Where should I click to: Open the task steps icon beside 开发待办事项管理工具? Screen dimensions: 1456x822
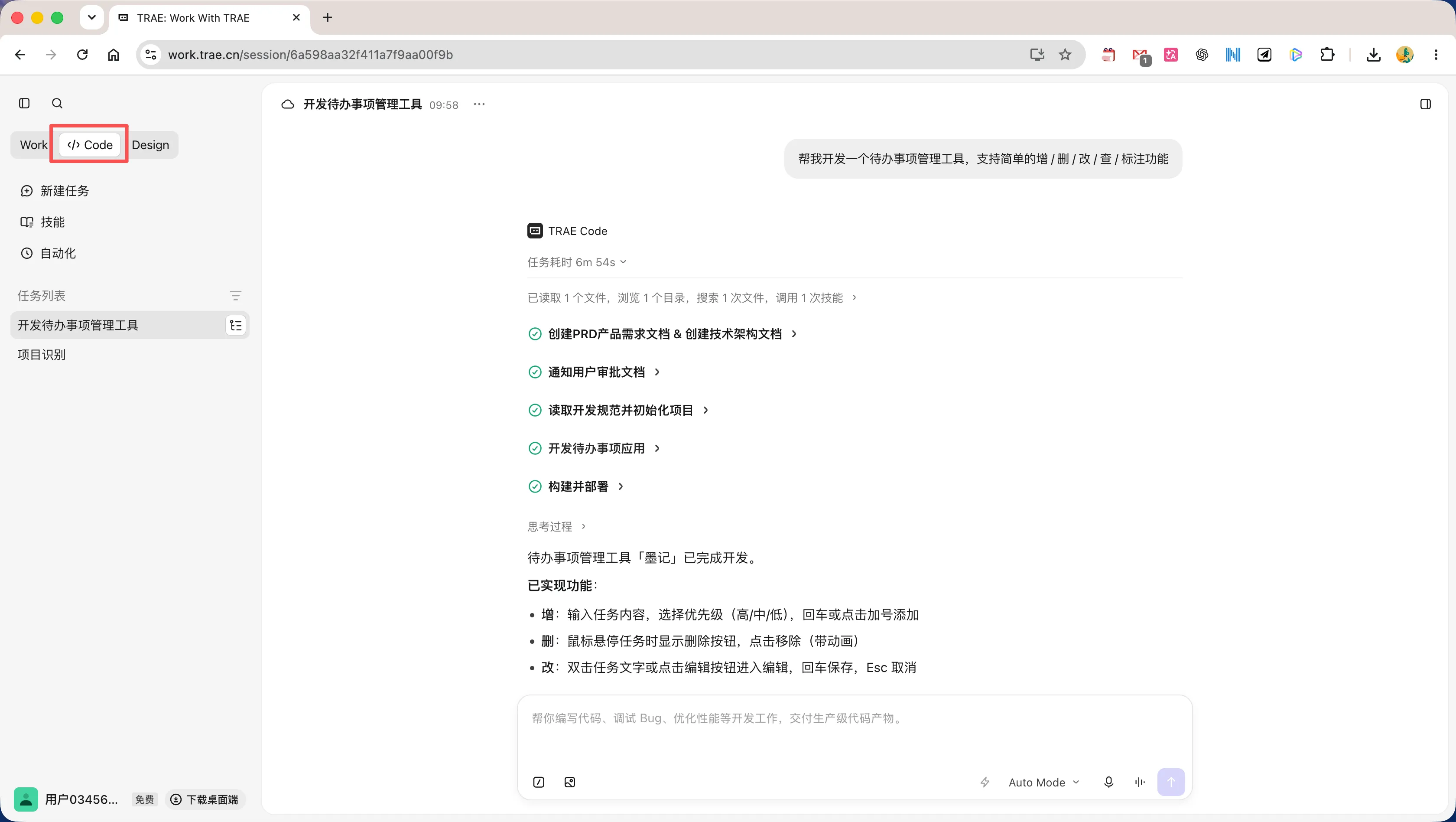click(x=236, y=325)
